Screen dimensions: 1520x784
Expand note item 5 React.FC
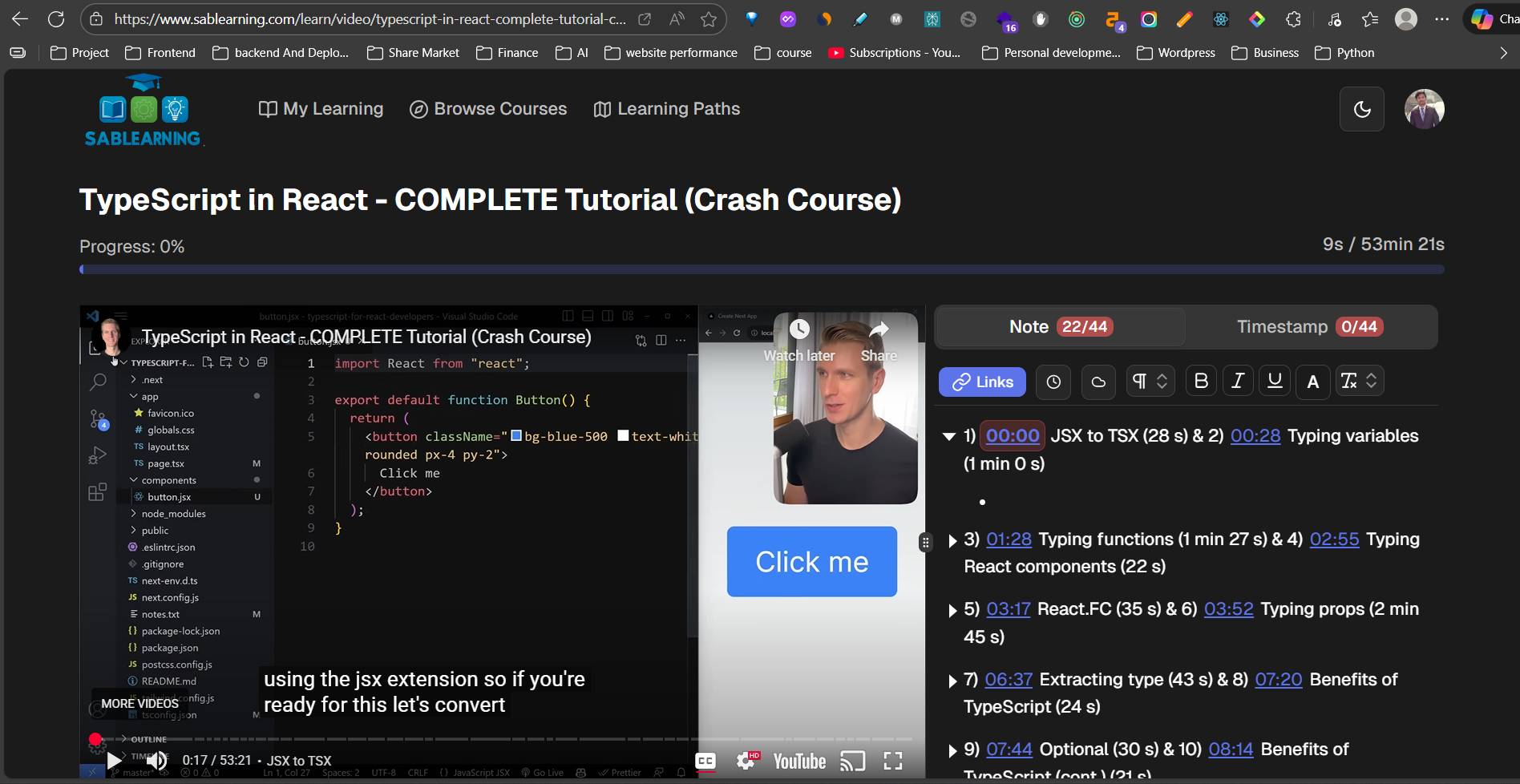click(x=952, y=610)
